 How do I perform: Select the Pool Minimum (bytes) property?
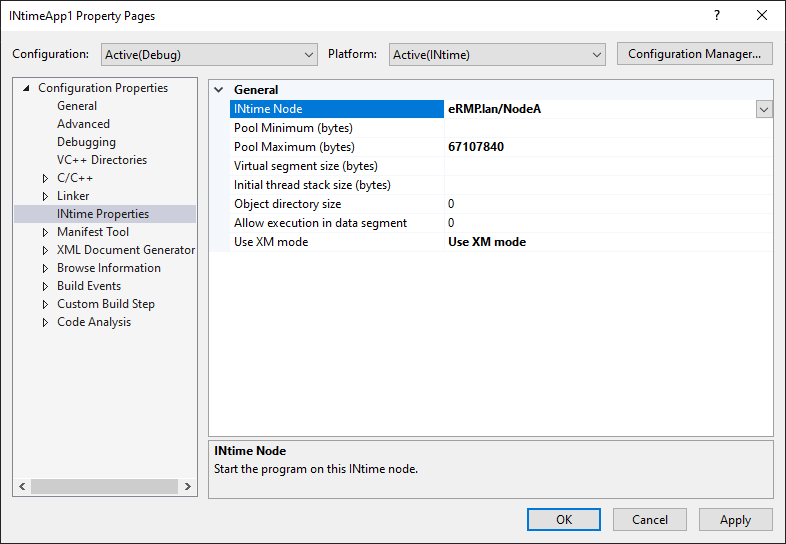tap(337, 128)
